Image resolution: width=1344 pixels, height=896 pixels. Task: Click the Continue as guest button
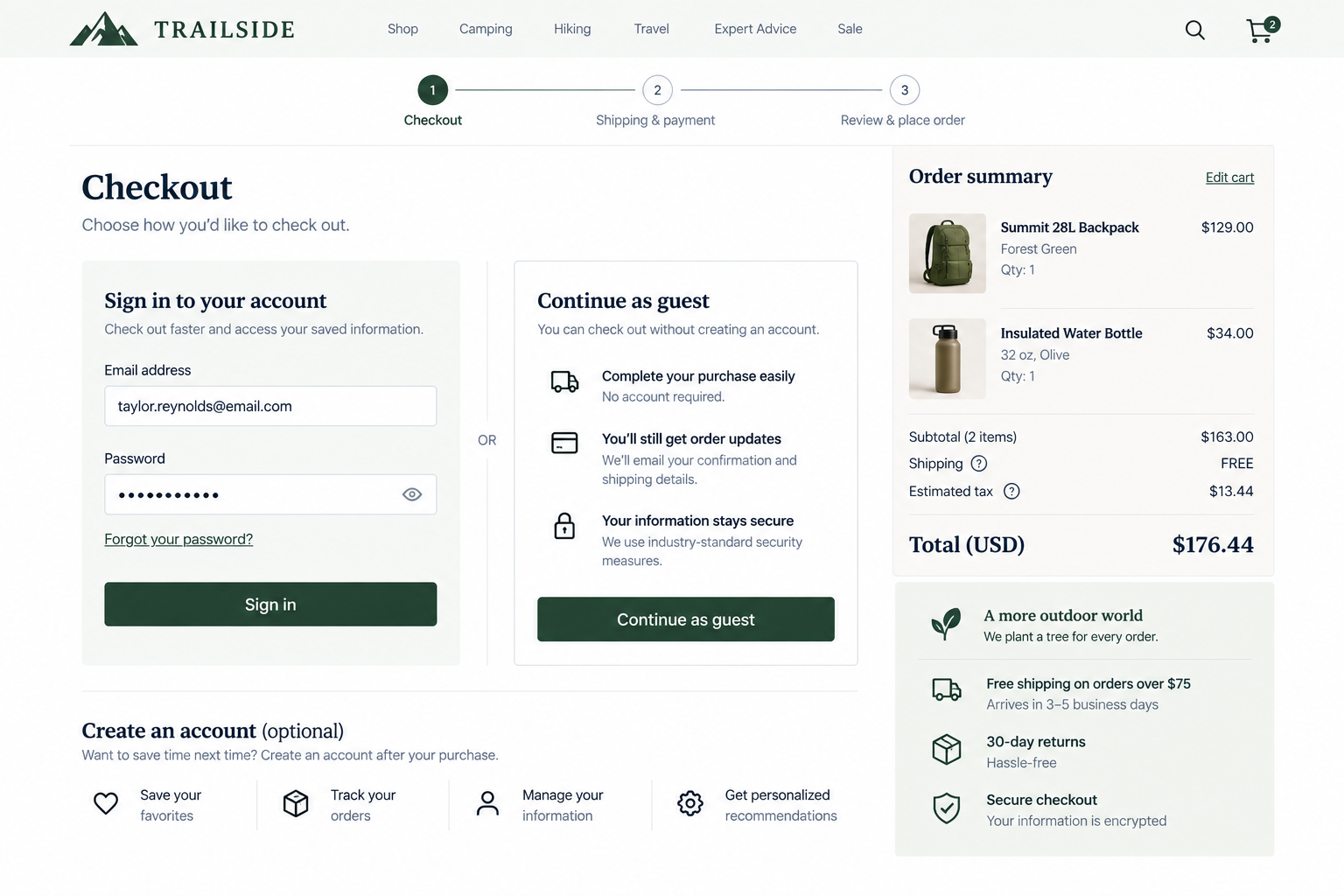(686, 619)
